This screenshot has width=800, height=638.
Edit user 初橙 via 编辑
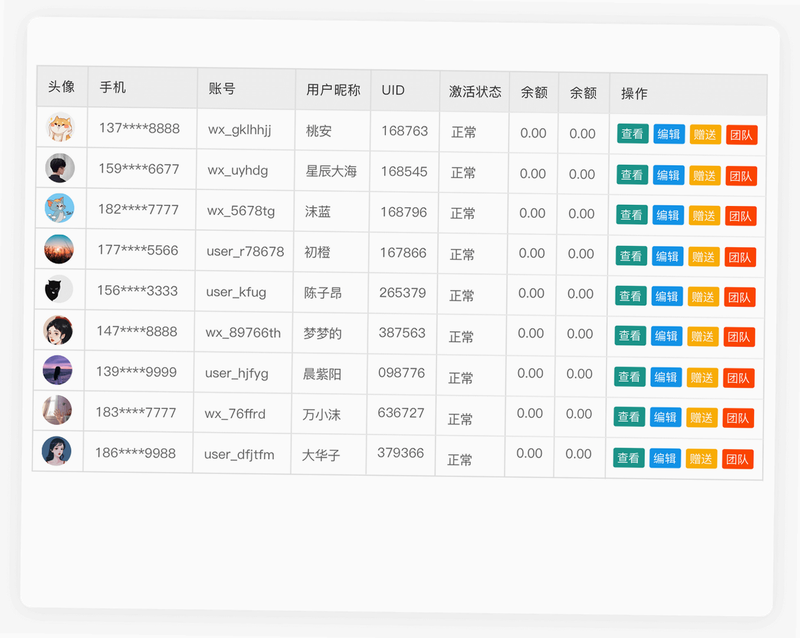click(x=667, y=256)
